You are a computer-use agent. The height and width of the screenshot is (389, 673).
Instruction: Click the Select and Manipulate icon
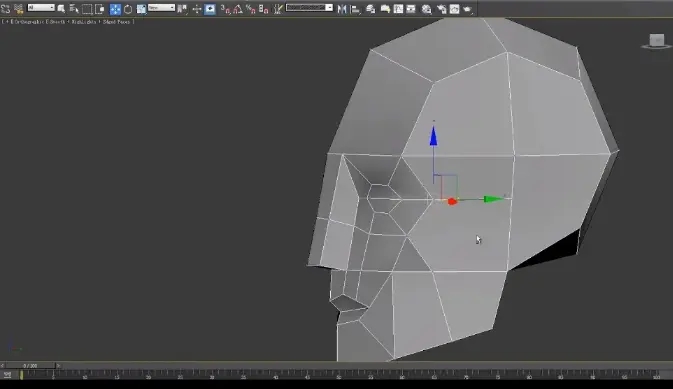[x=197, y=9]
